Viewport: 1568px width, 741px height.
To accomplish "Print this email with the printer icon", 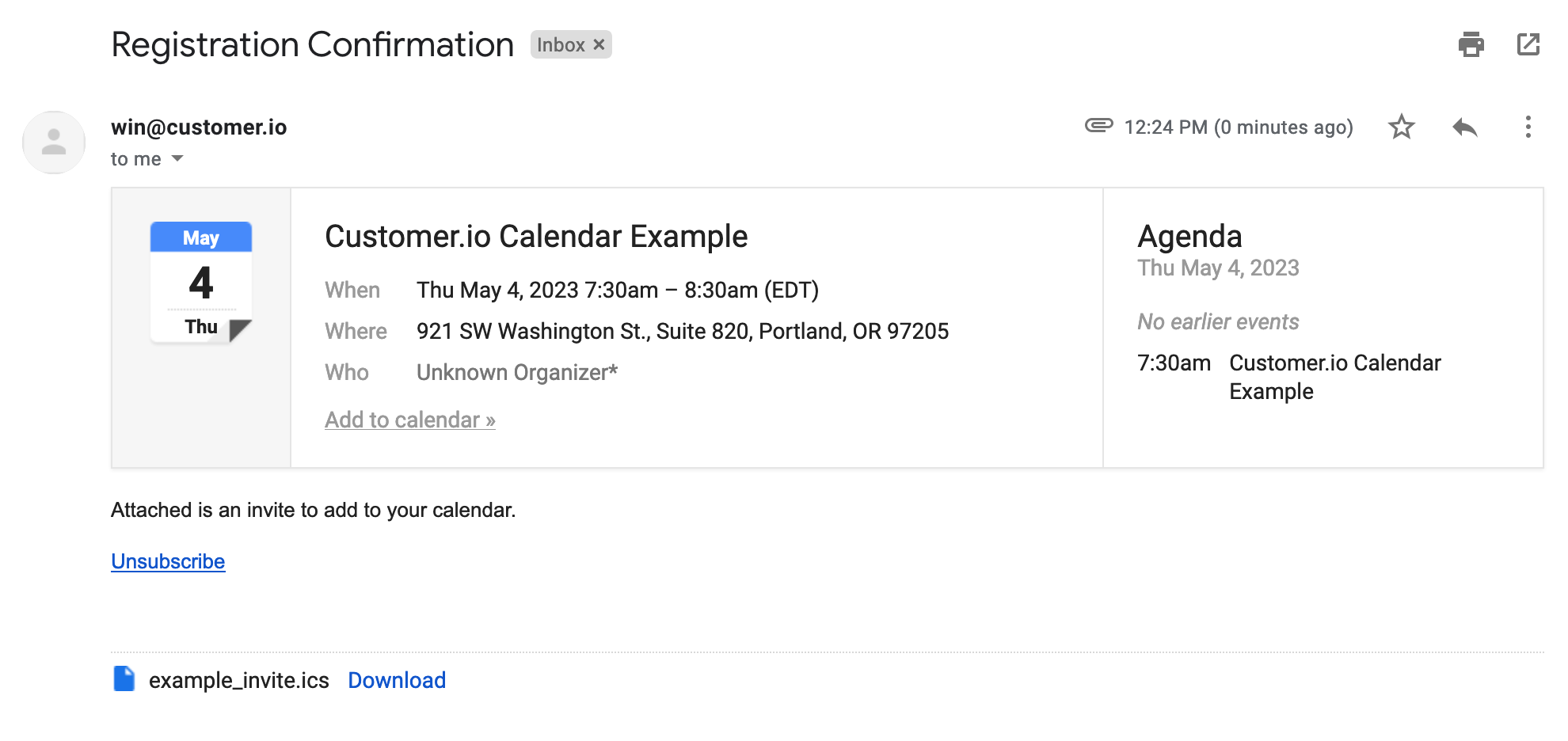I will [1471, 44].
